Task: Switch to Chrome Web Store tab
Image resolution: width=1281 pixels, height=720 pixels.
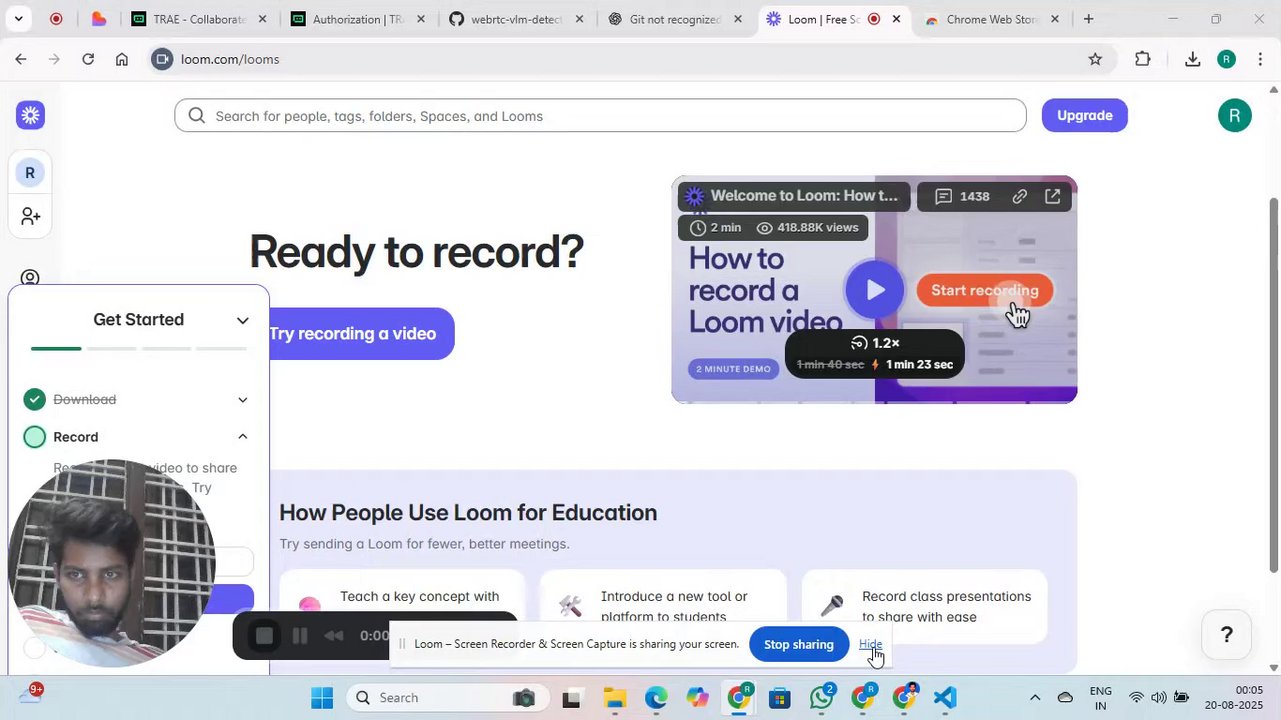Action: 992,19
